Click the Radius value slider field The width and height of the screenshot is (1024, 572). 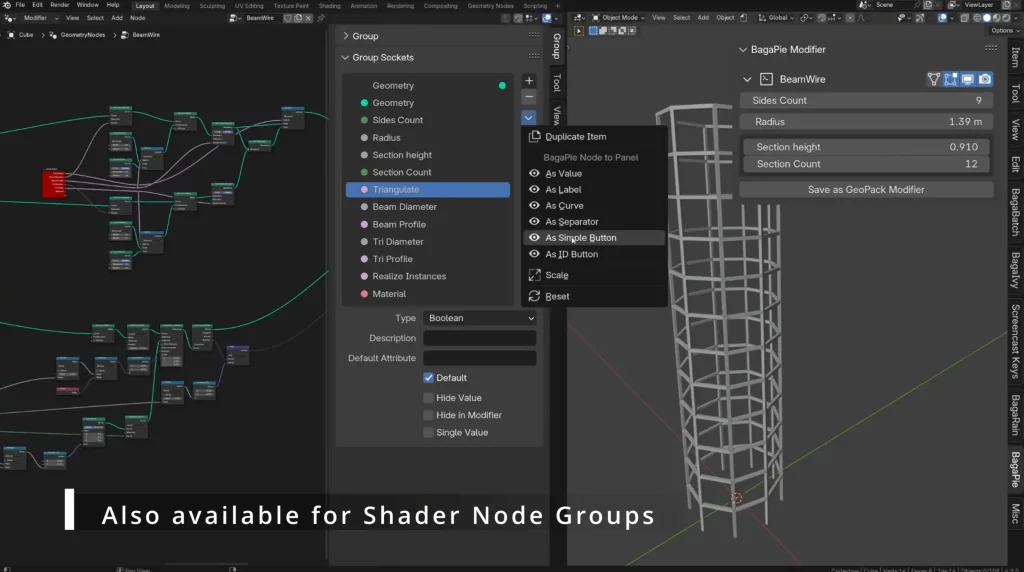pos(866,122)
